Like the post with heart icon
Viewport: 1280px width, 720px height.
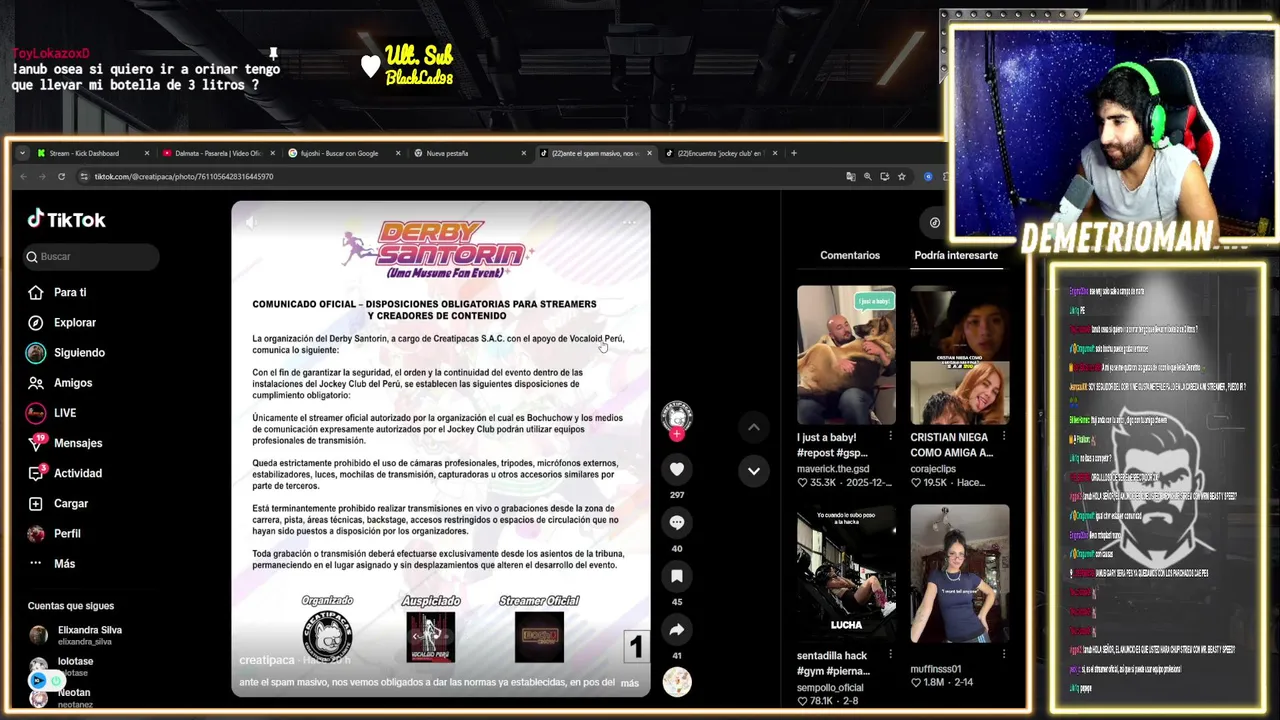677,469
